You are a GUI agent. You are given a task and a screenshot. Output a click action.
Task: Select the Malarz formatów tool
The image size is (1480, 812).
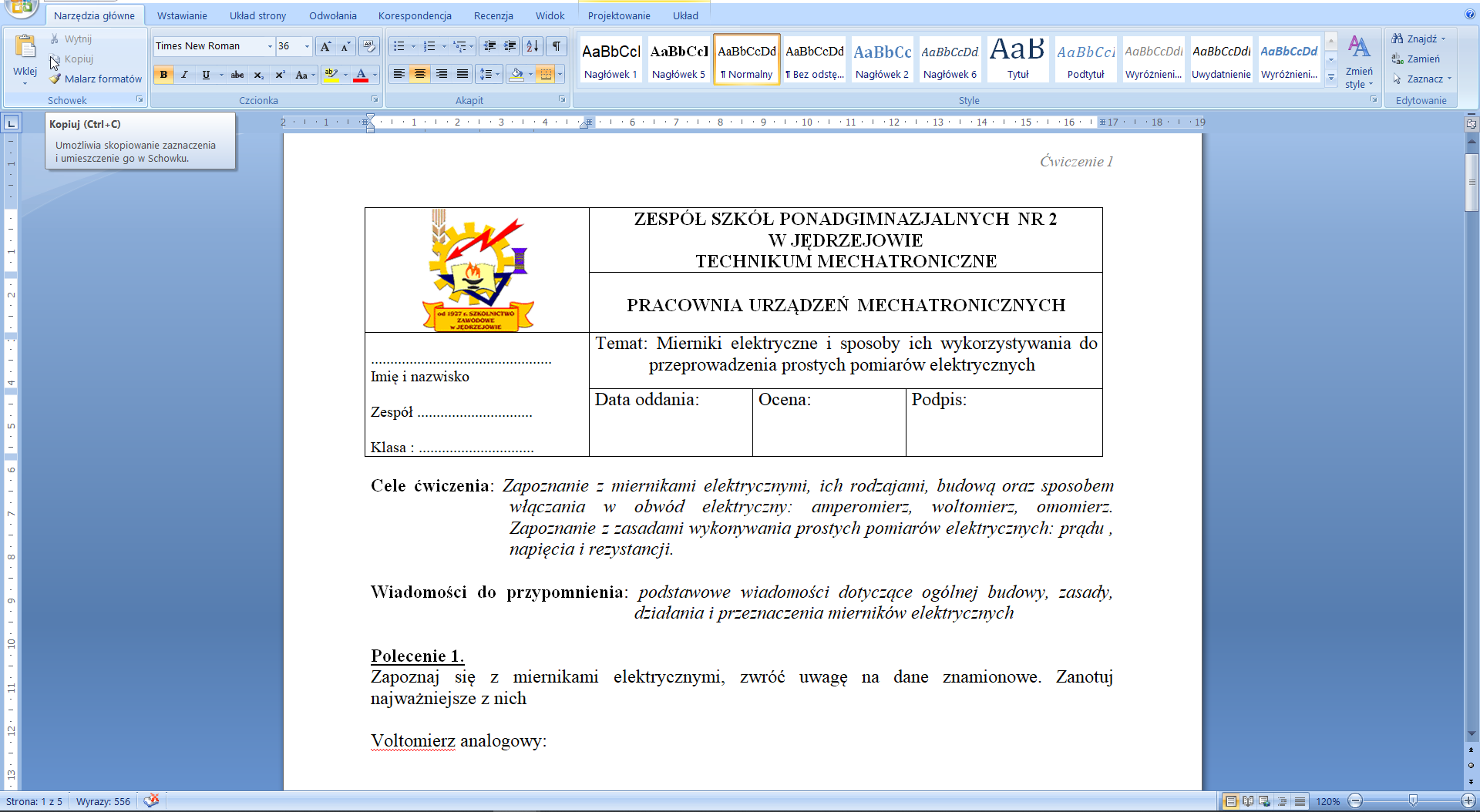96,79
